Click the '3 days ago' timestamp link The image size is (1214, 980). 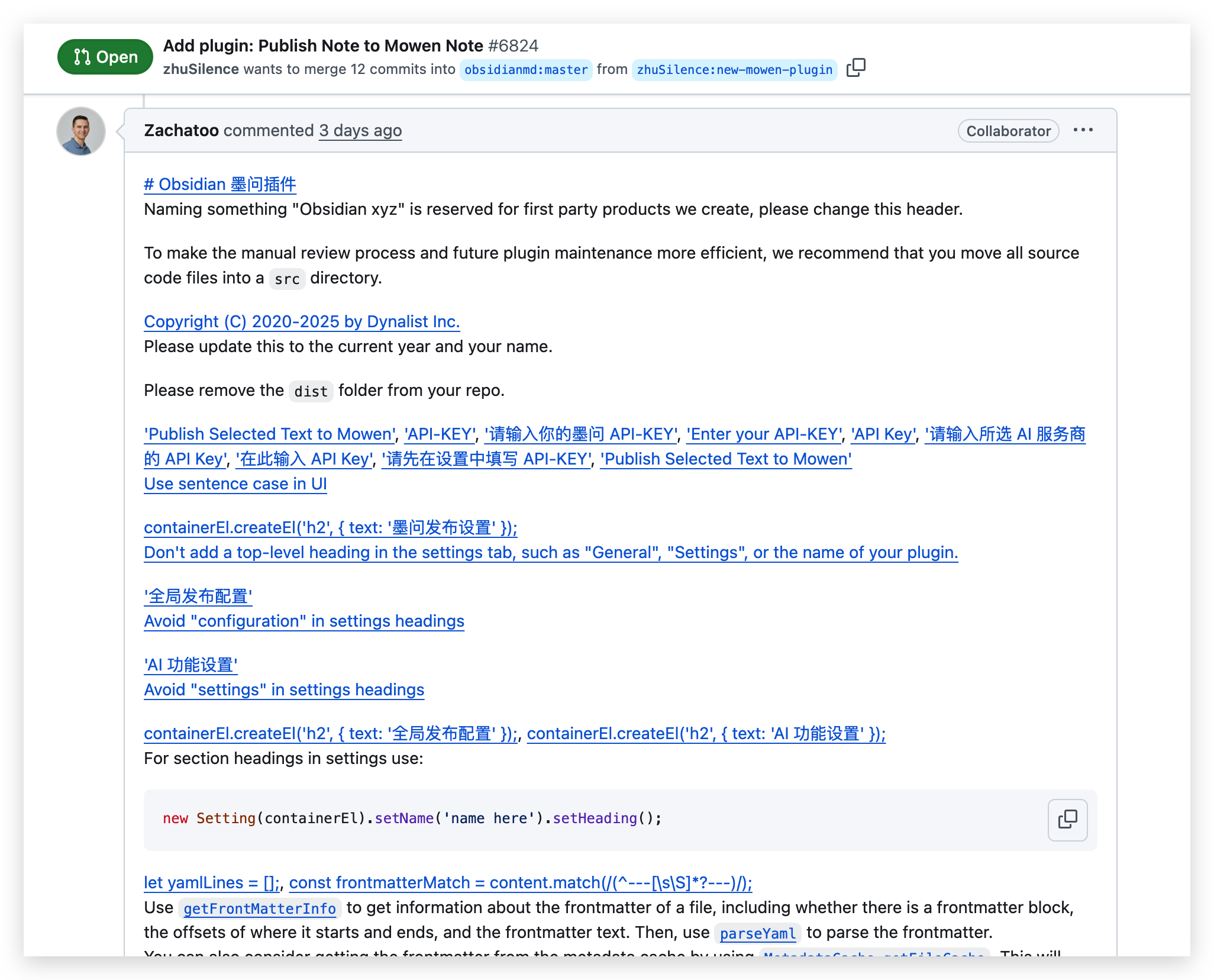[360, 130]
